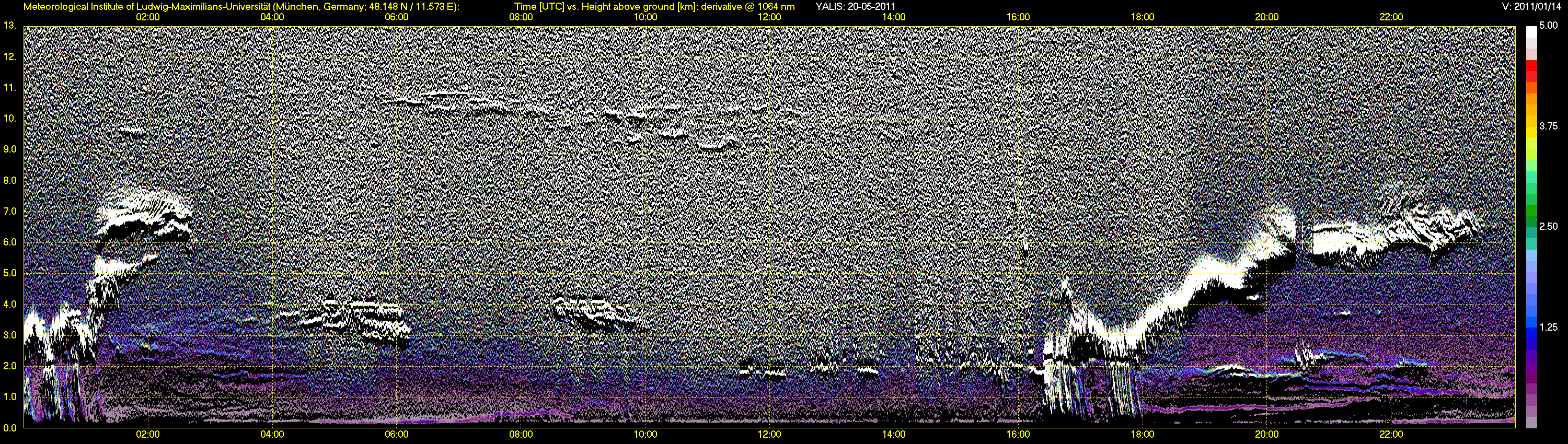
Task: Click the '4.0' height axis label
Action: 10,304
